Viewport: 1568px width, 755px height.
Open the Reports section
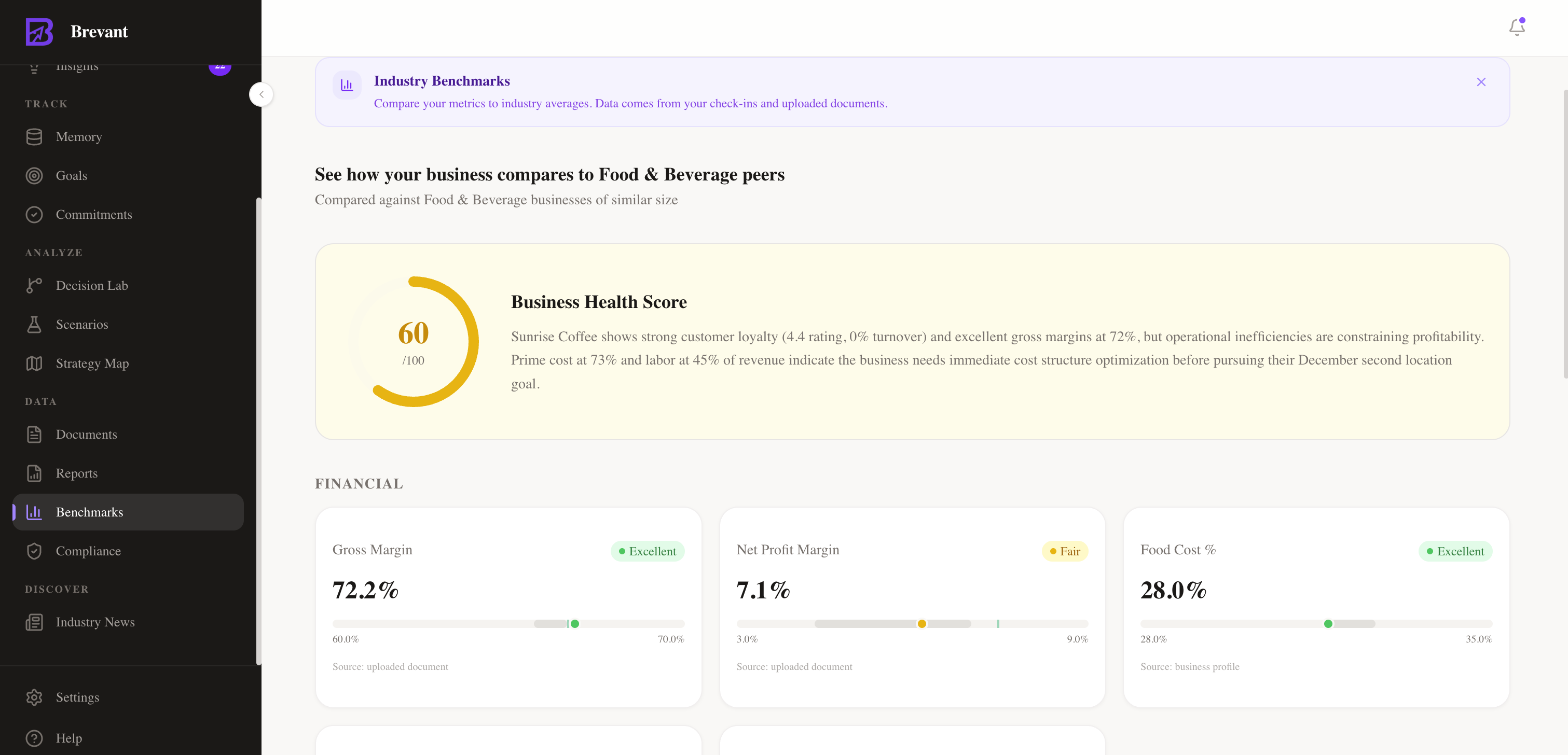76,473
